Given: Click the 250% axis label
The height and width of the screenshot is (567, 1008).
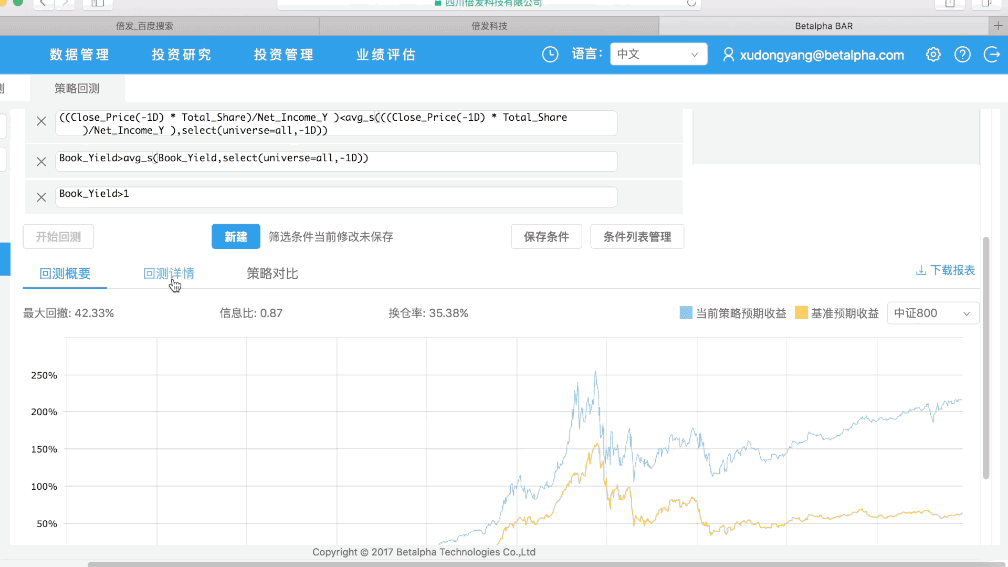Looking at the screenshot, I should point(44,375).
